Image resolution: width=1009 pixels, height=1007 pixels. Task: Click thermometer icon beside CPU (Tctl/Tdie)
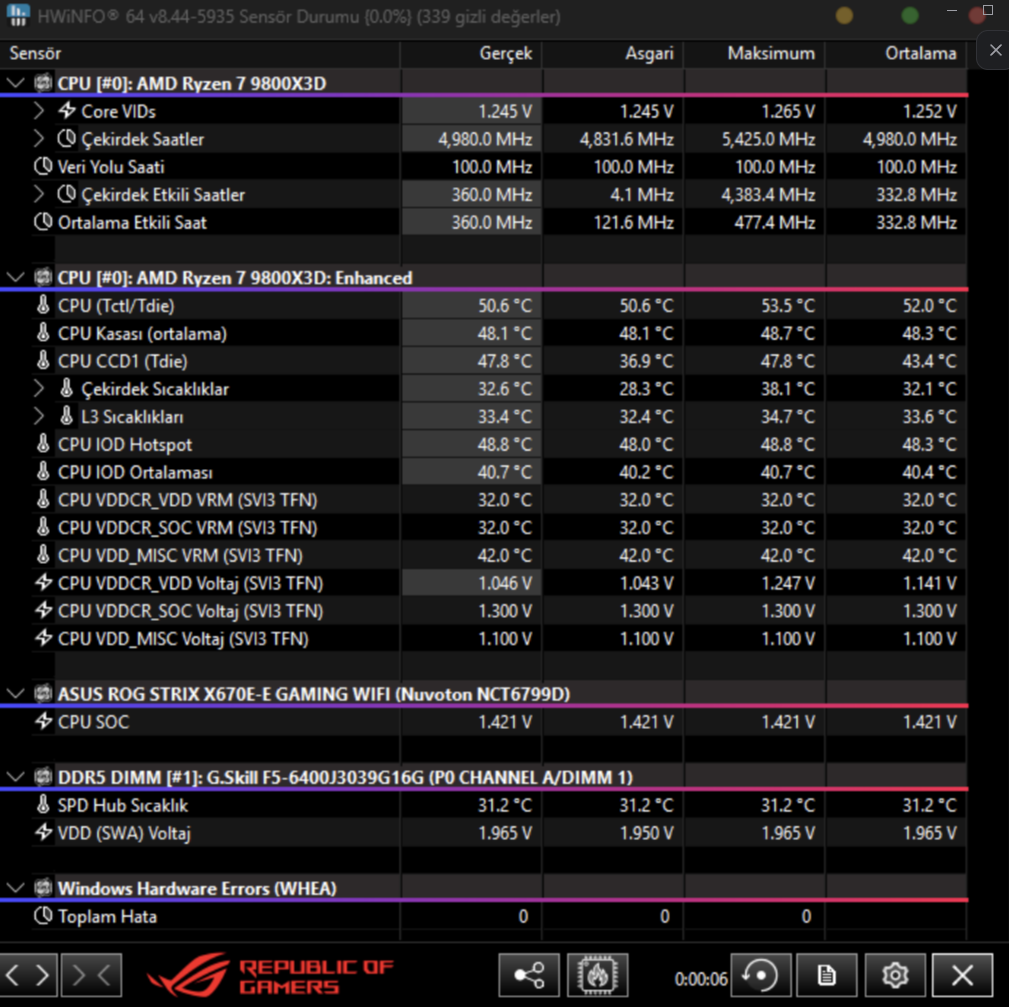pos(43,305)
